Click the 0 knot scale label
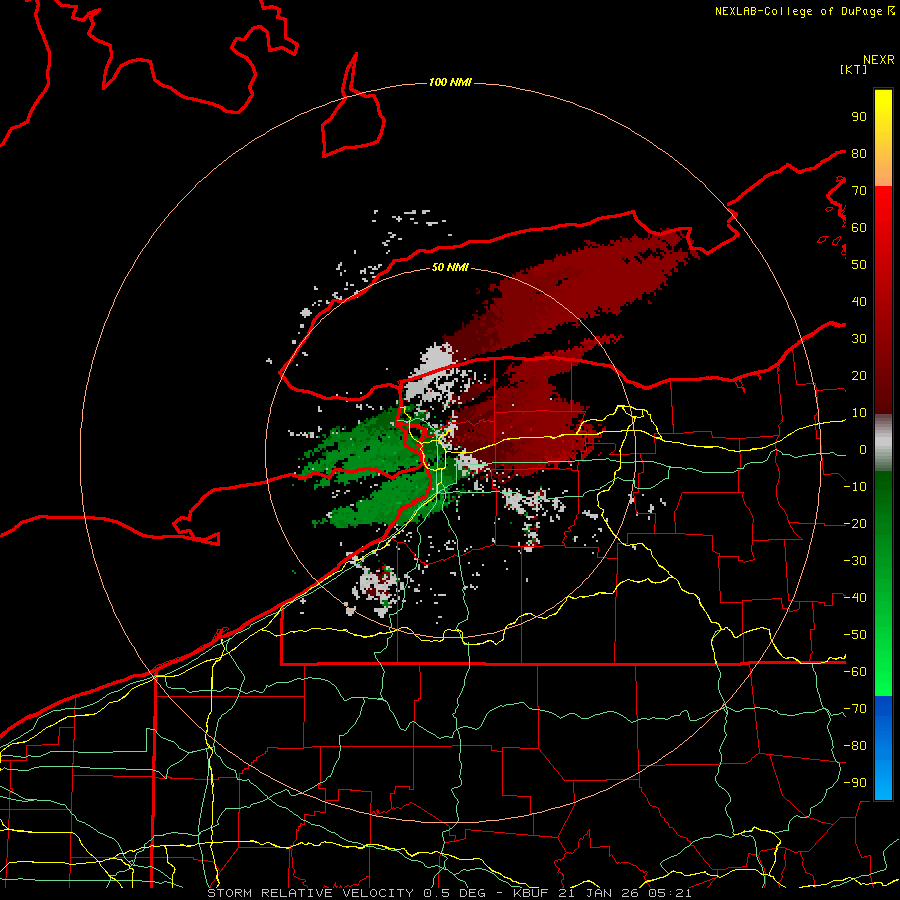Screen dimensions: 900x900 pos(863,450)
